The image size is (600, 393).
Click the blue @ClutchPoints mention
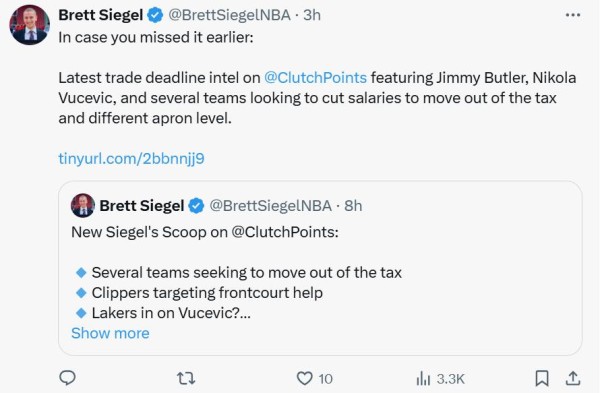(x=315, y=78)
